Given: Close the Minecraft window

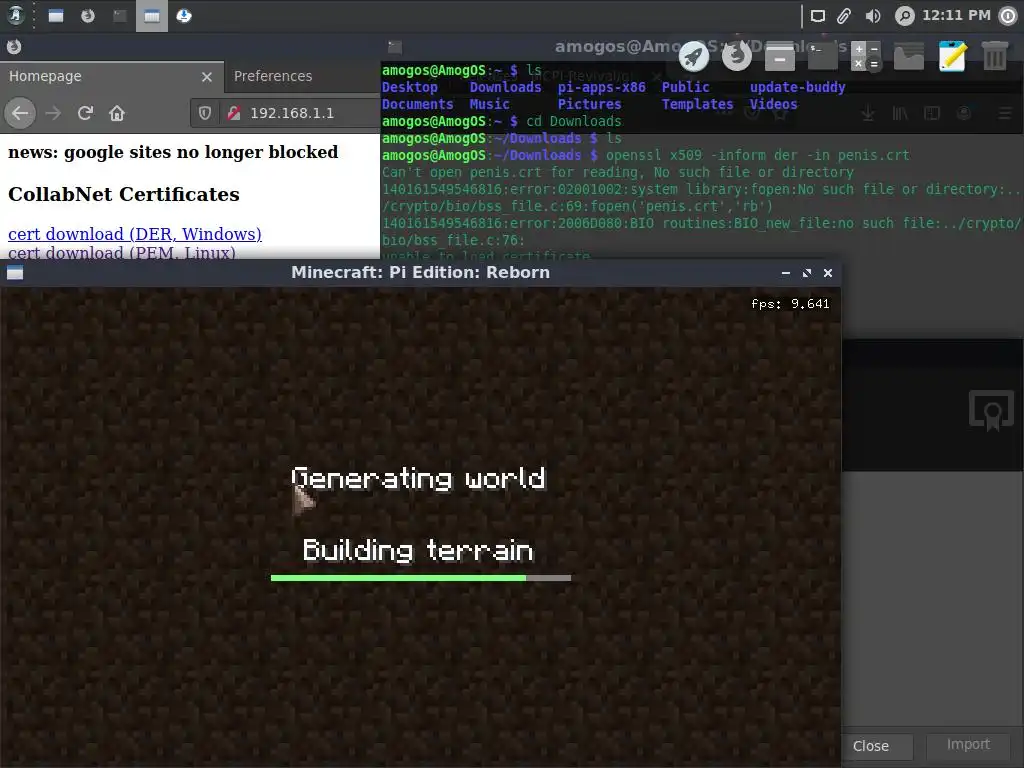Looking at the screenshot, I should click(x=828, y=273).
